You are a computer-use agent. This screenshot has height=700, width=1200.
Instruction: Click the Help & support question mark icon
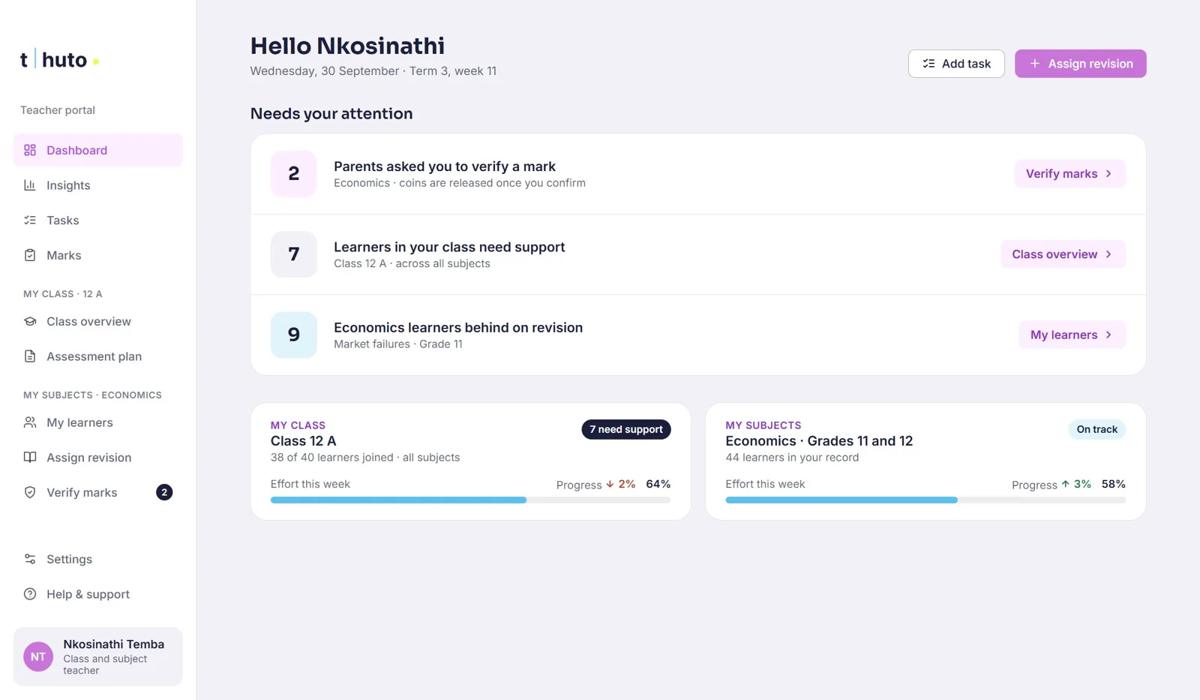pyautogui.click(x=30, y=594)
